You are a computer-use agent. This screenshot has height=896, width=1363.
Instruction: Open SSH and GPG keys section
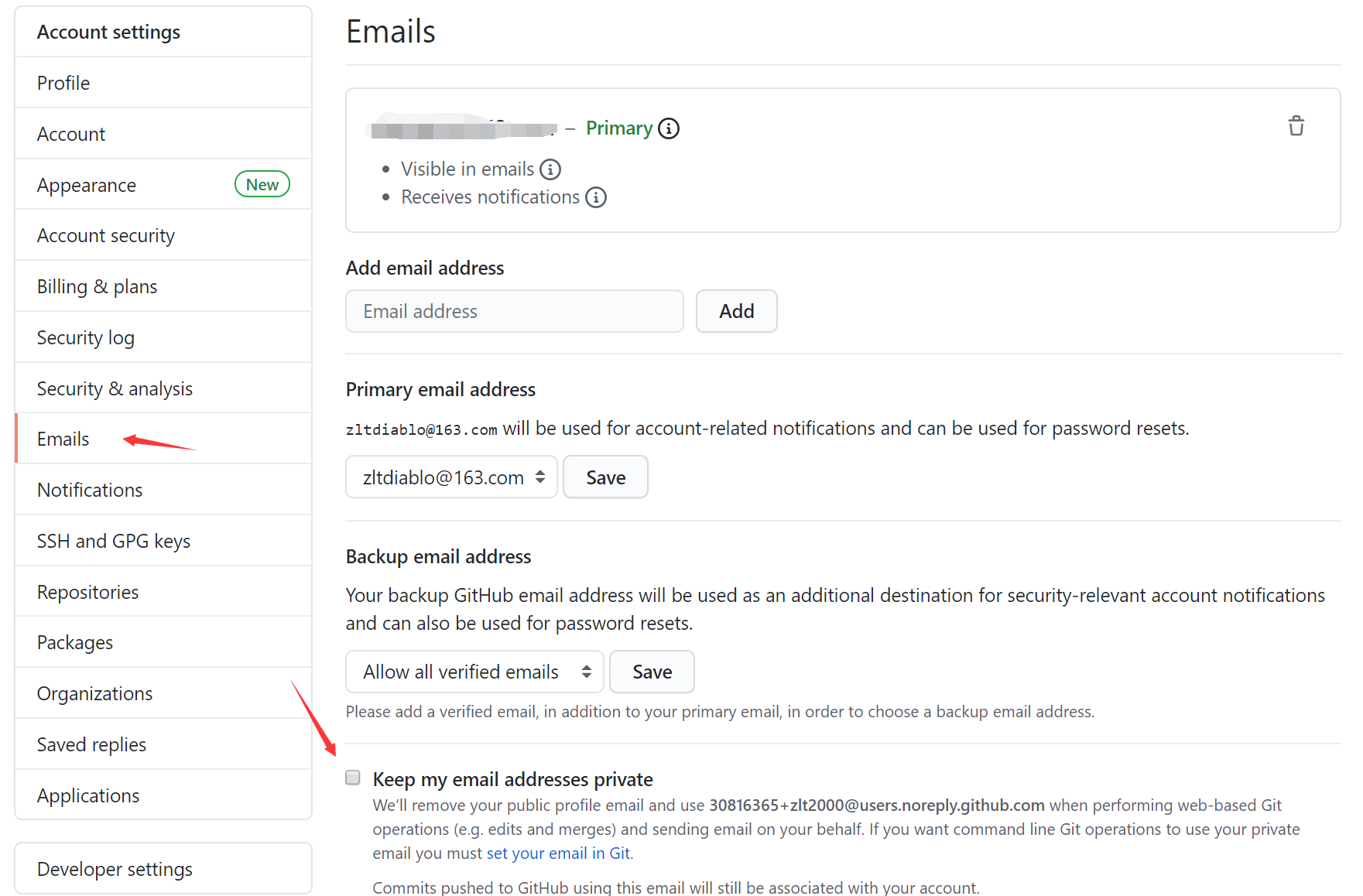(114, 541)
